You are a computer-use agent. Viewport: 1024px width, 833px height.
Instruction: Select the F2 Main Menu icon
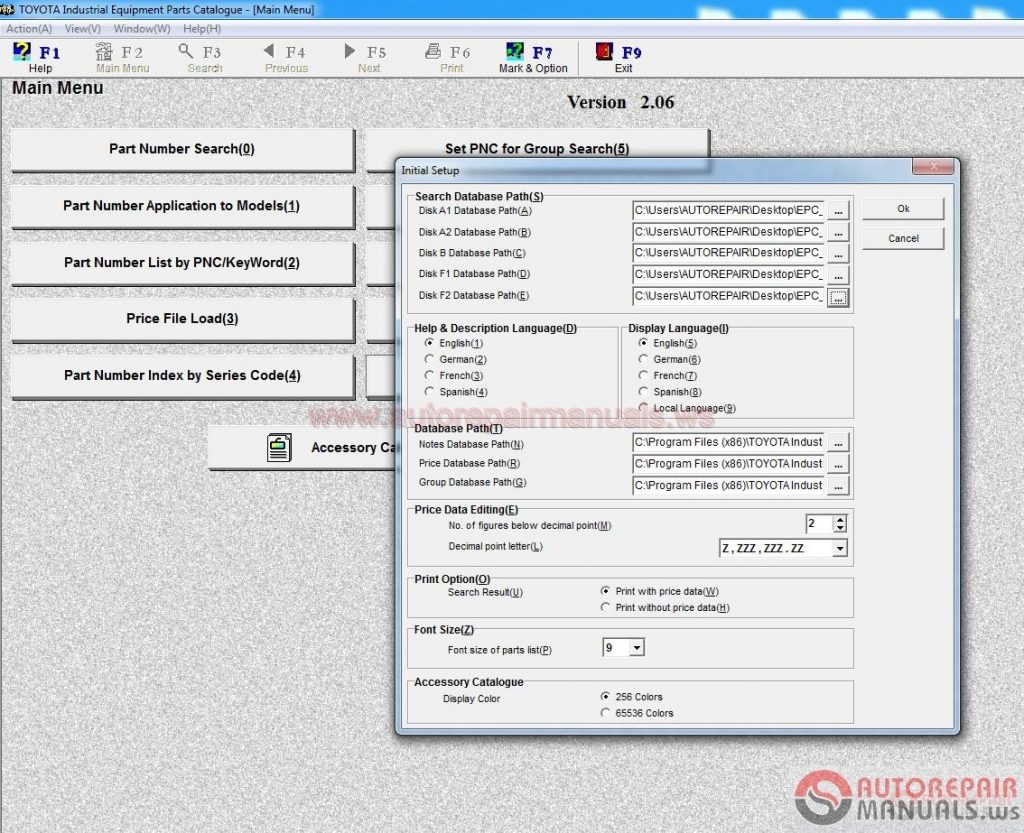click(120, 55)
